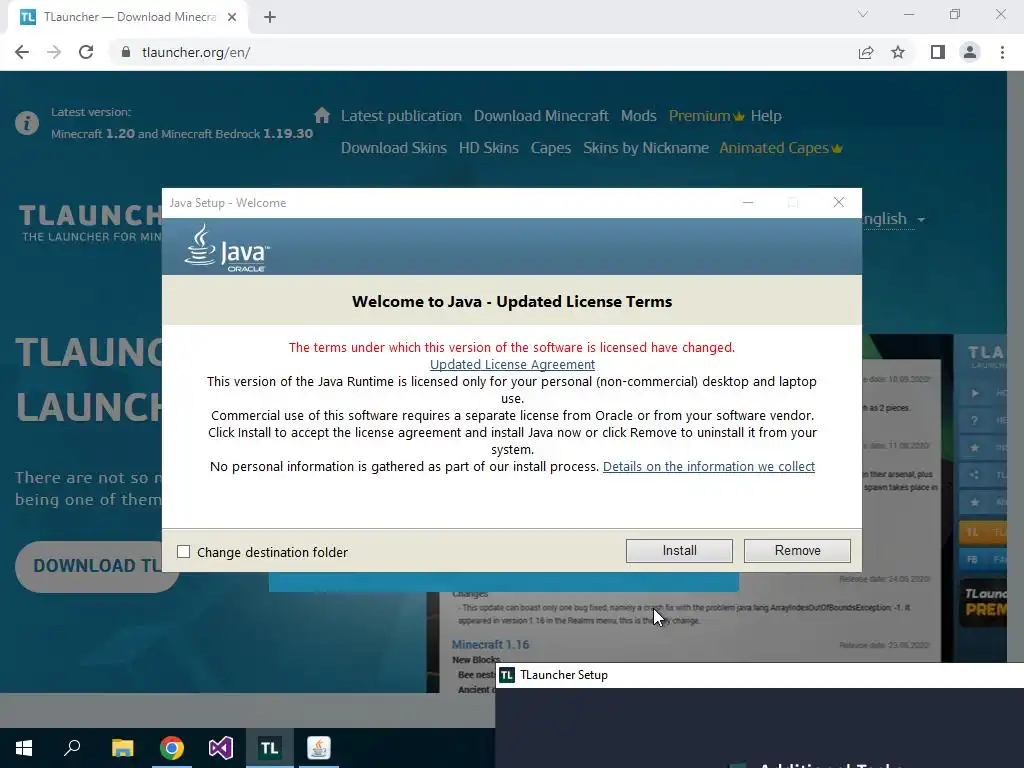The image size is (1024, 768).
Task: Open Chrome from the taskbar
Action: point(172,748)
